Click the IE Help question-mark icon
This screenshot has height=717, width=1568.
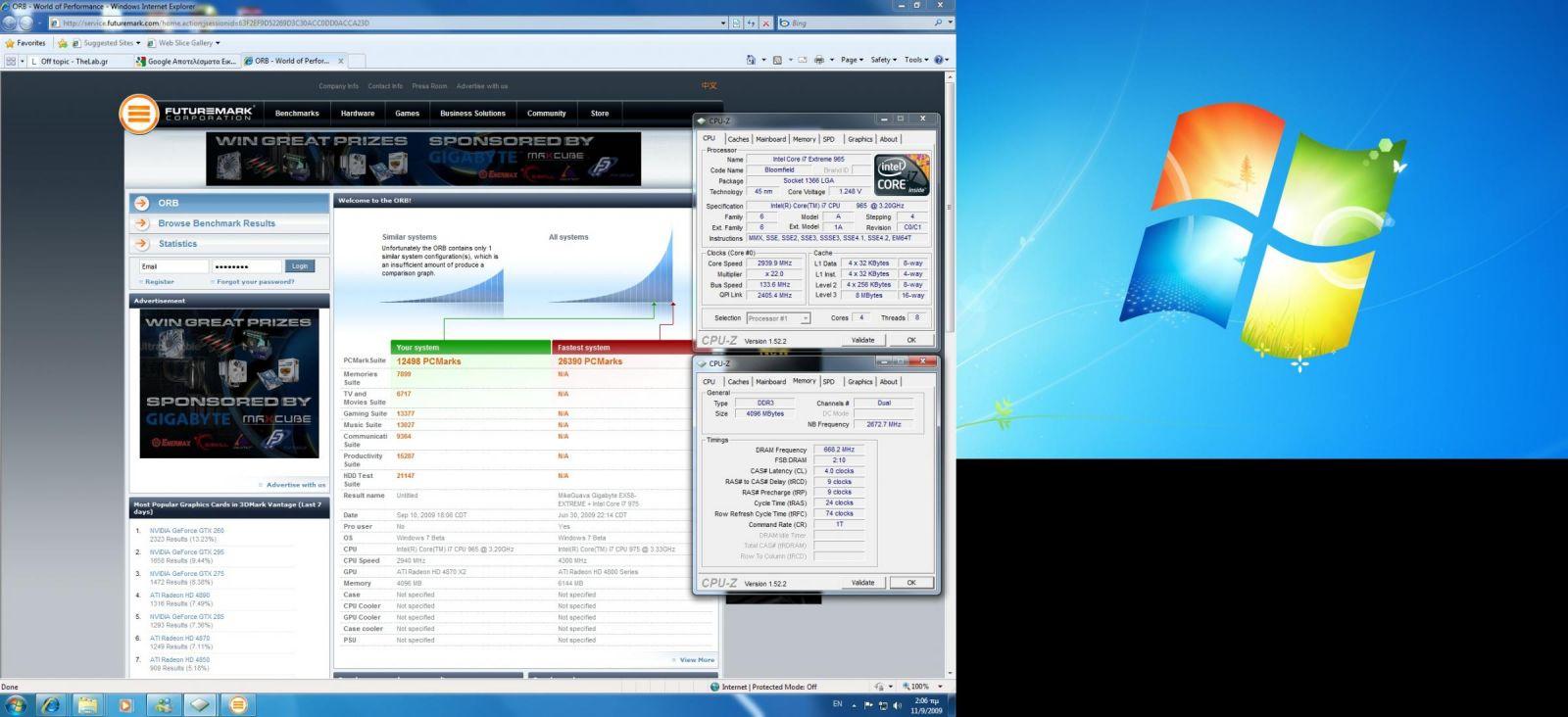939,60
